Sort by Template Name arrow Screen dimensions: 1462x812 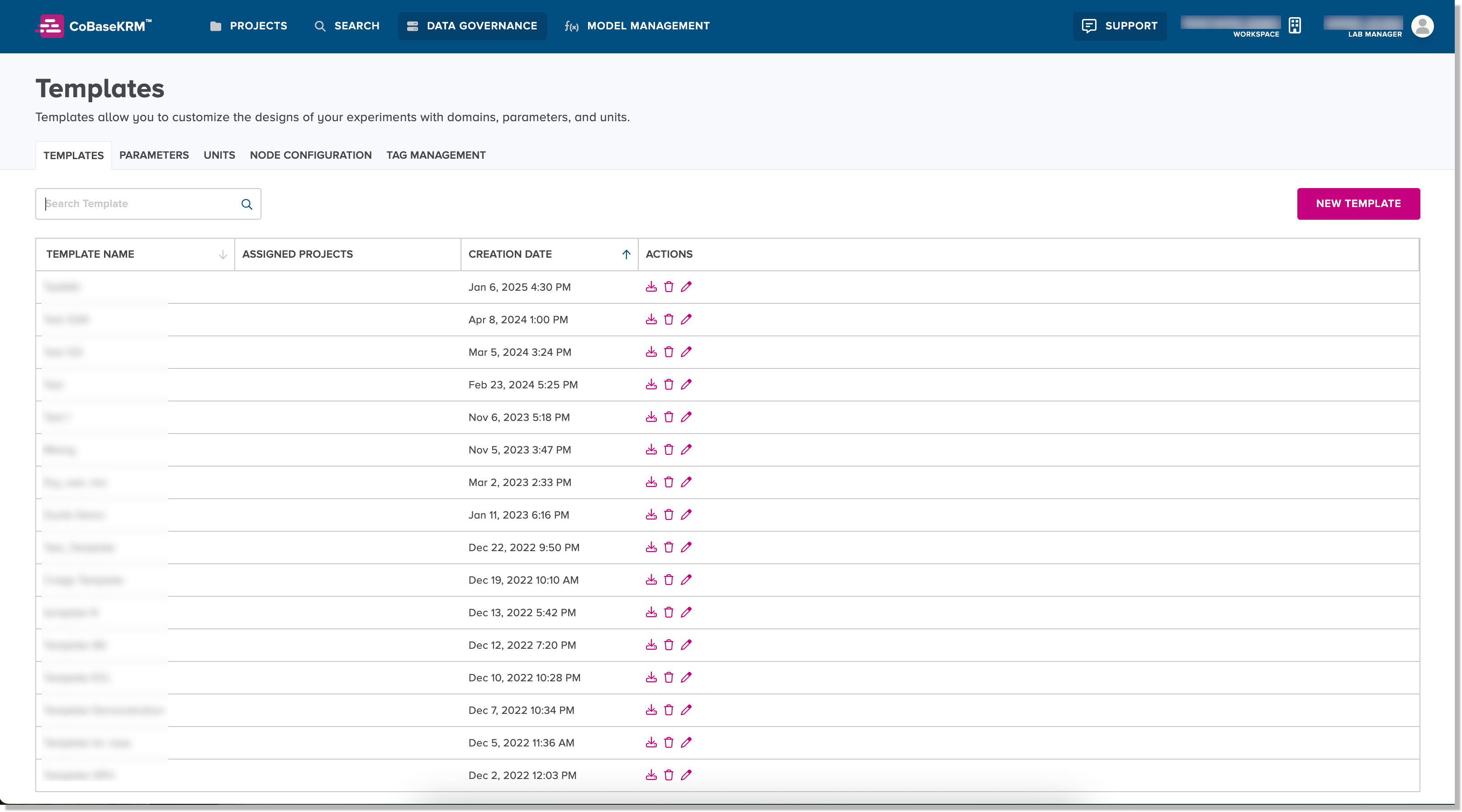(x=223, y=255)
